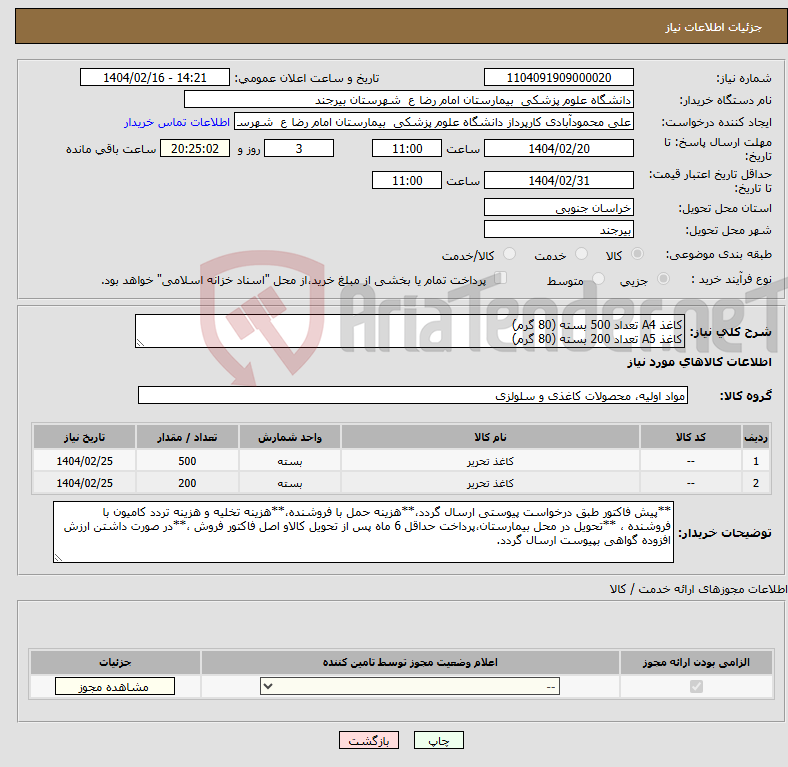Click the announcement date field 1404/02/16 - 14:21
Screen dimensions: 788x767
coord(155,78)
